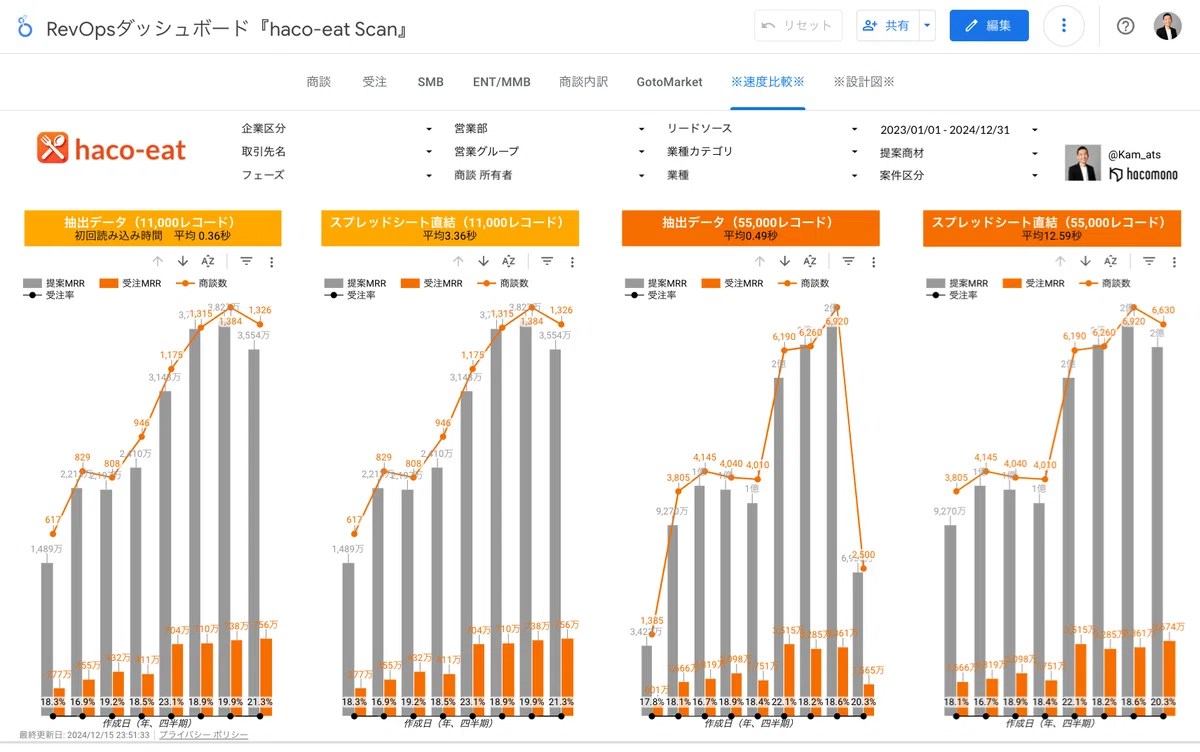Click filter icon on スプレッドシート直結 11,000 chart
This screenshot has height=752, width=1200.
547,261
